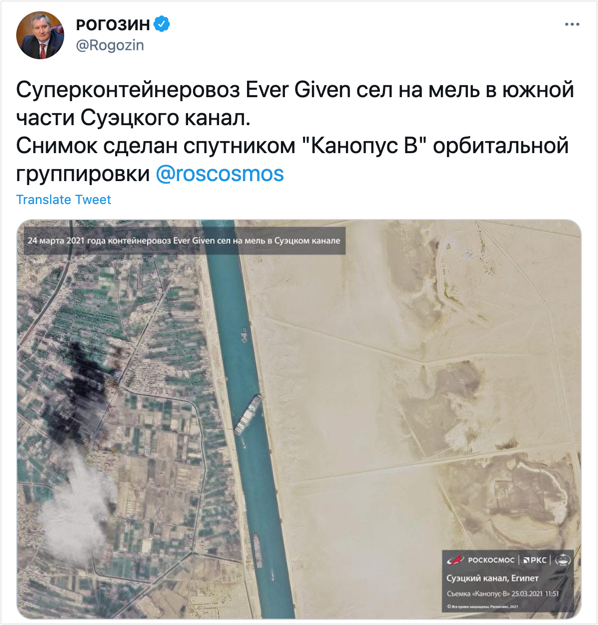Open the tweet's three-dot more options menu
Screen dimensions: 598x625
click(x=572, y=25)
